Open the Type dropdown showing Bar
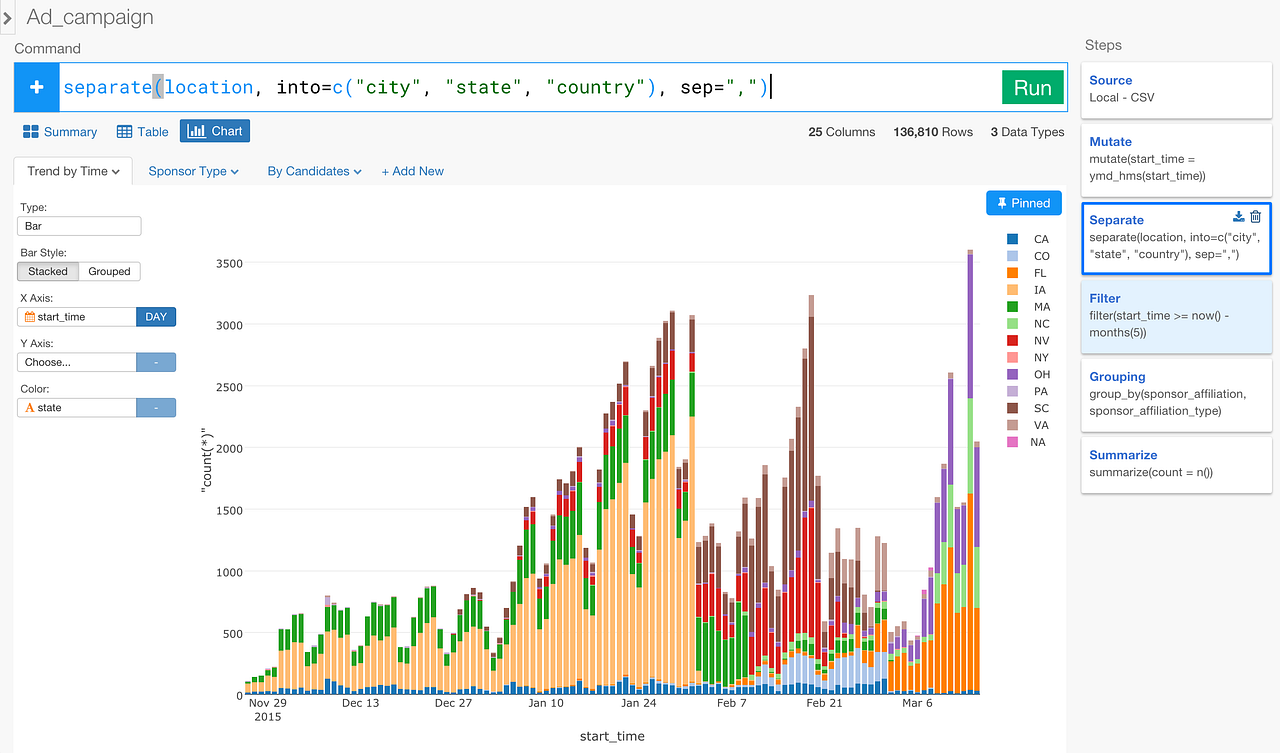The height and width of the screenshot is (753, 1280). 79,225
